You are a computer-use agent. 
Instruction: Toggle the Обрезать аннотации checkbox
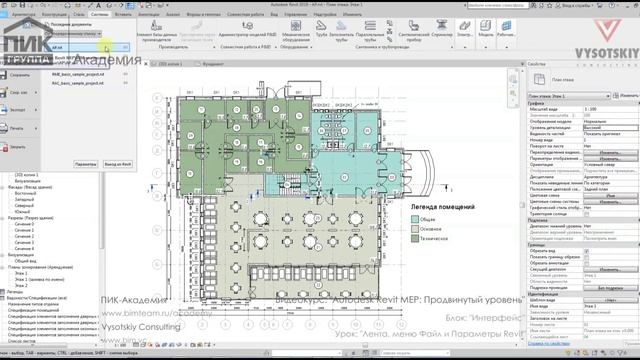coord(587,263)
